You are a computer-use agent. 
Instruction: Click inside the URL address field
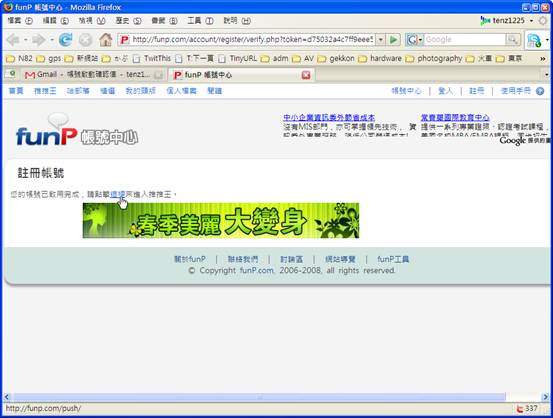tap(252, 40)
